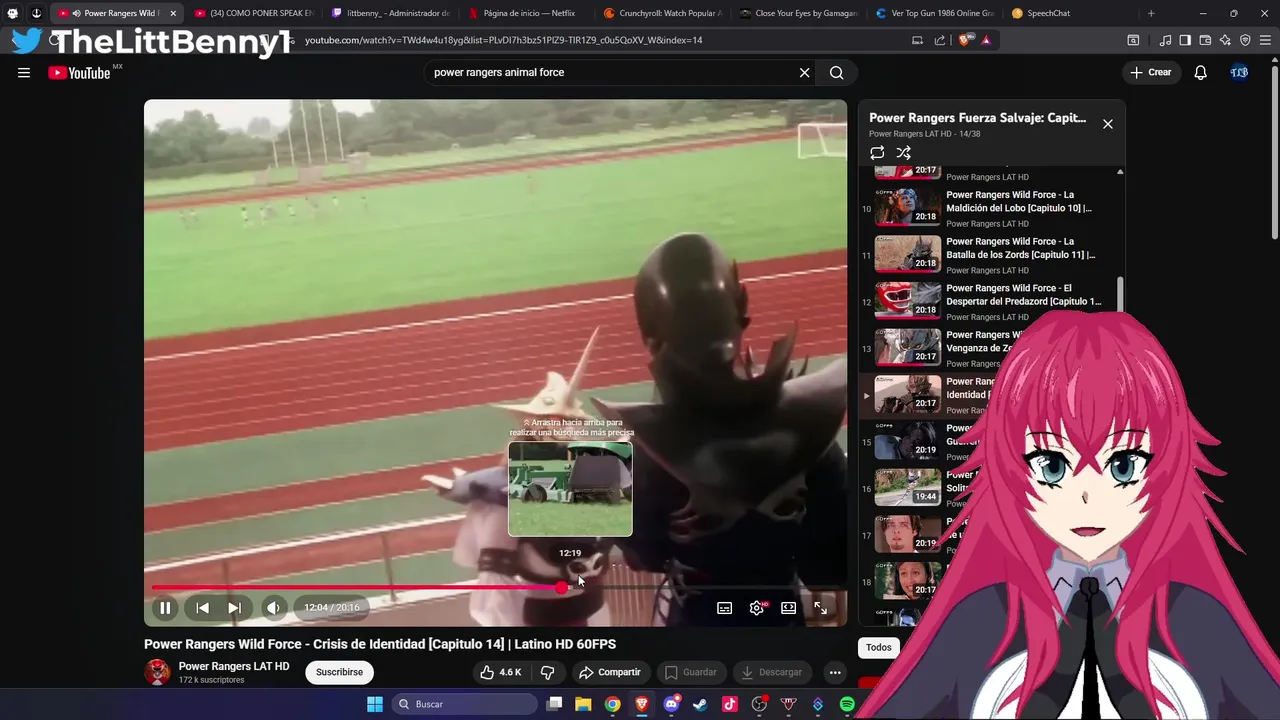
Task: Click the Guardar save button
Action: (x=691, y=672)
